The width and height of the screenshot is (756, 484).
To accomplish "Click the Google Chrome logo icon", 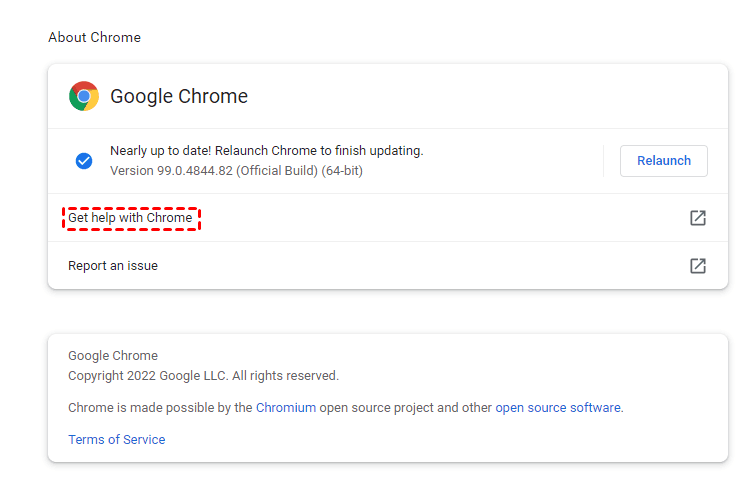I will [x=84, y=96].
